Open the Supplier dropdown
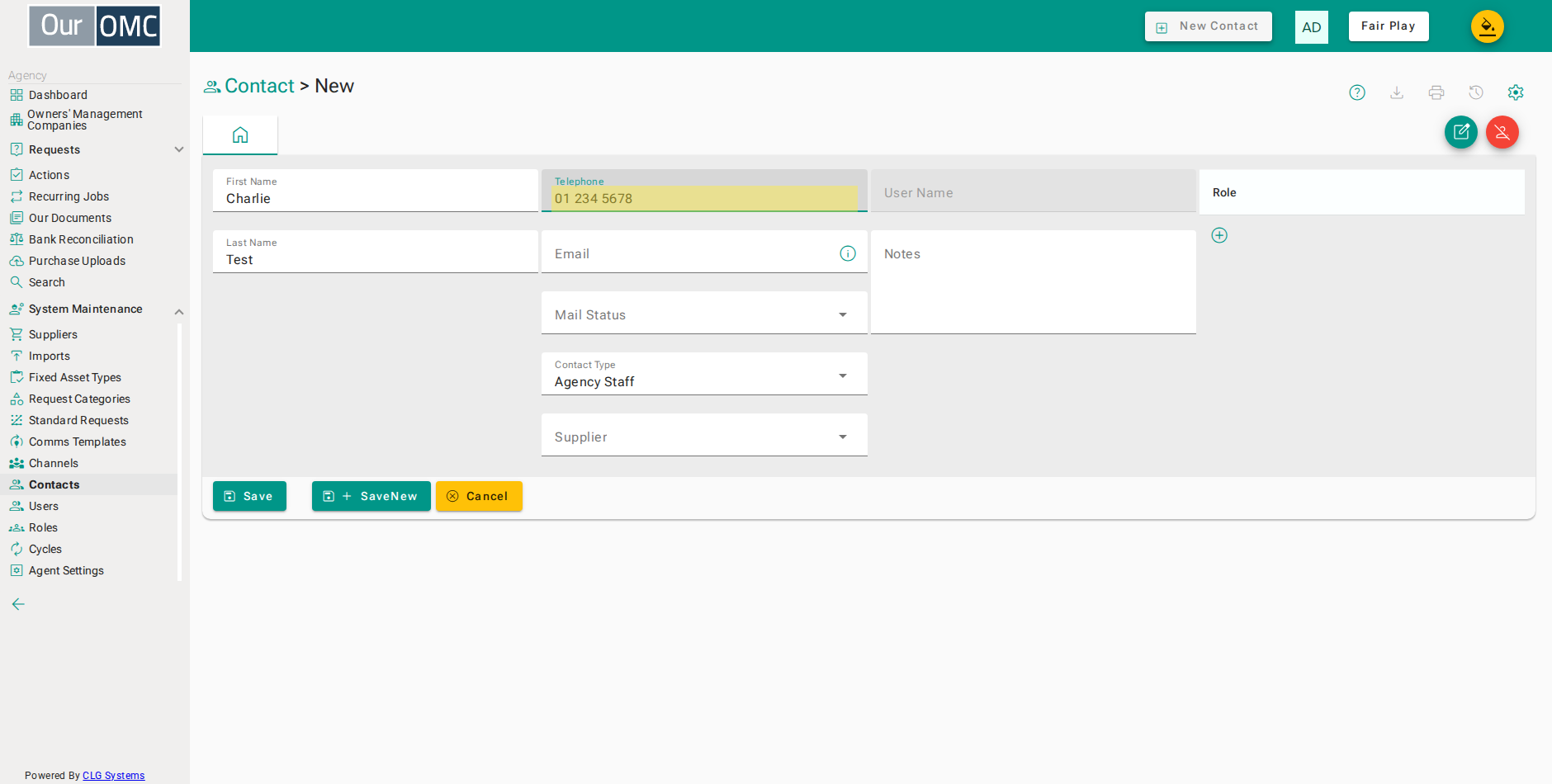The width and height of the screenshot is (1552, 784). pyautogui.click(x=704, y=435)
